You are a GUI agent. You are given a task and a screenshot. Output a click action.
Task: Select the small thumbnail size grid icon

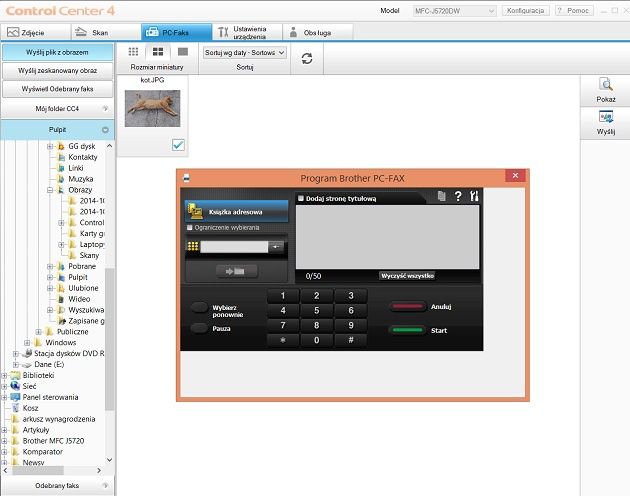click(x=133, y=51)
